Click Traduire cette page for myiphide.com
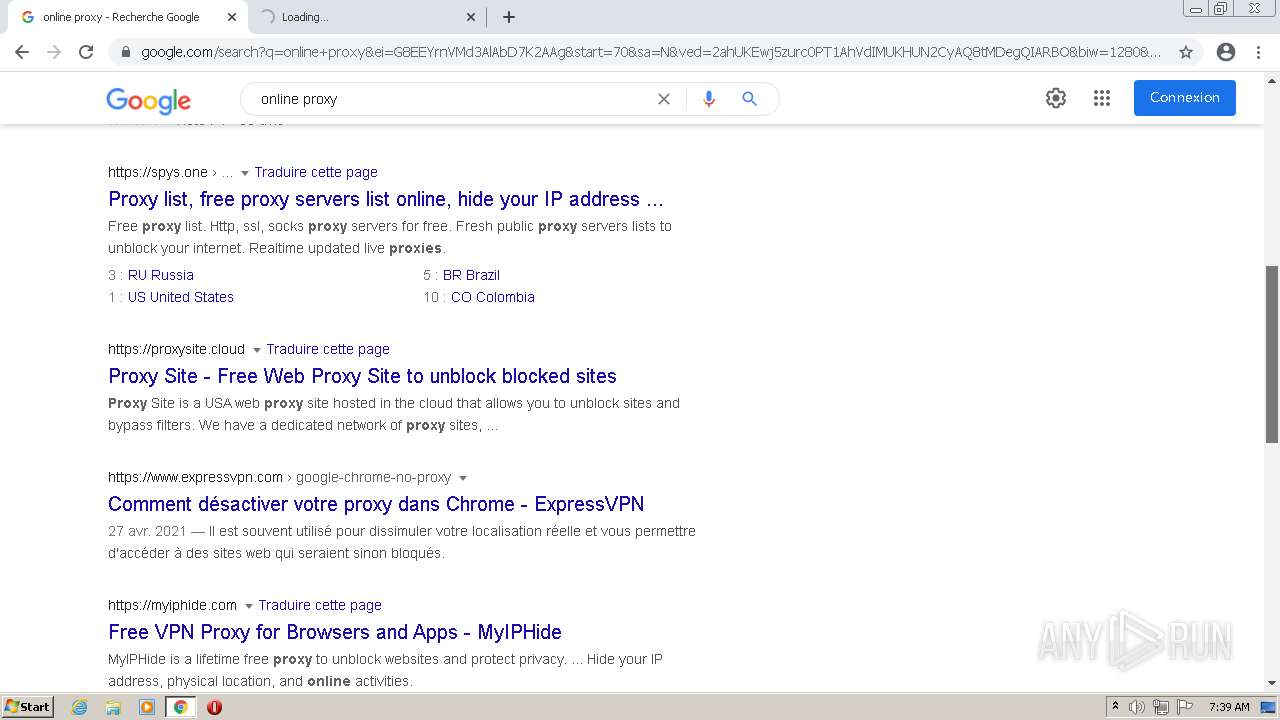Viewport: 1280px width, 720px height. tap(320, 605)
